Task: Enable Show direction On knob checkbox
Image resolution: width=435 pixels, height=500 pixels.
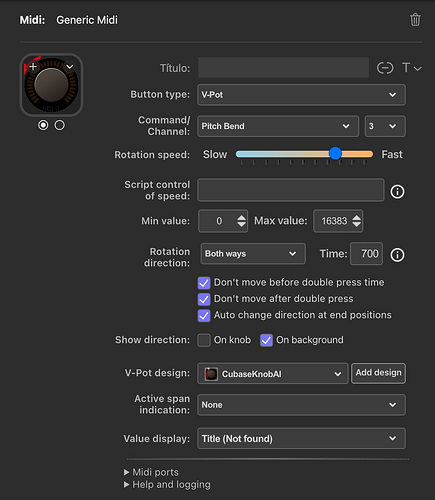Action: (204, 340)
